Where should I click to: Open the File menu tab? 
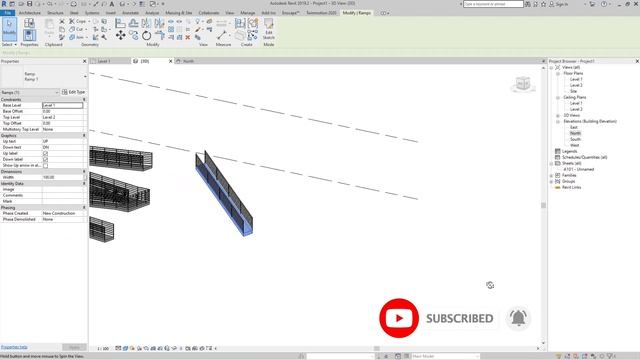pos(7,13)
